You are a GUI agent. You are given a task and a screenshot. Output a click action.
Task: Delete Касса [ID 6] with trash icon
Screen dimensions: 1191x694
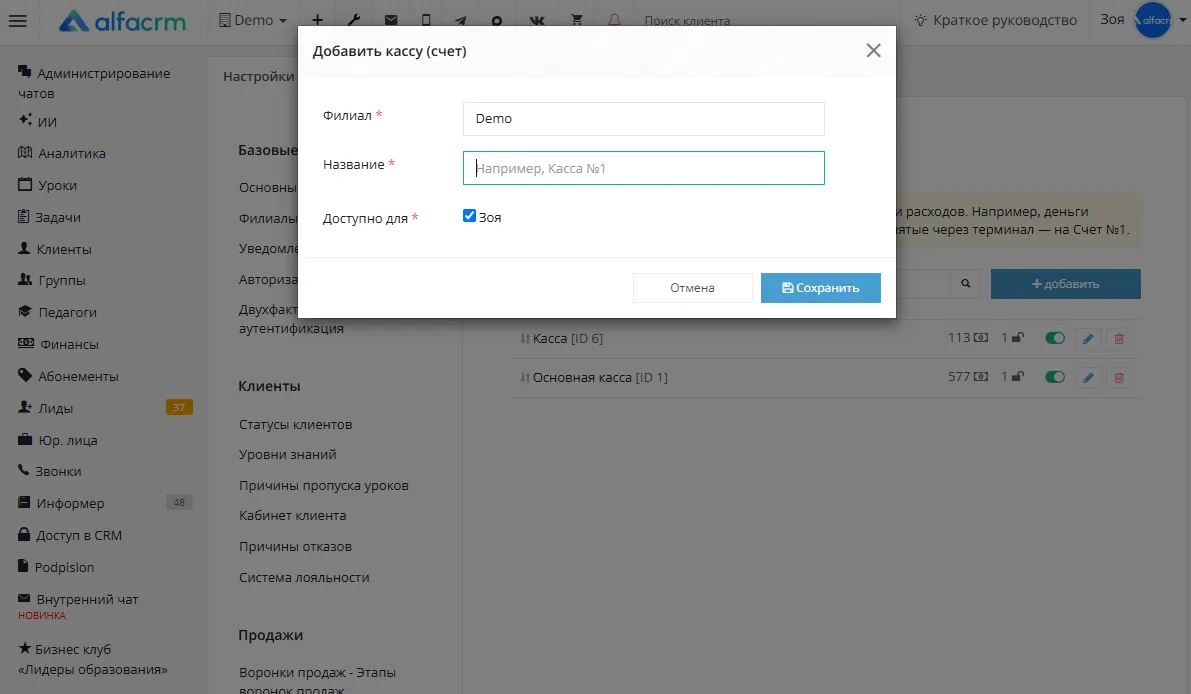coord(1119,339)
